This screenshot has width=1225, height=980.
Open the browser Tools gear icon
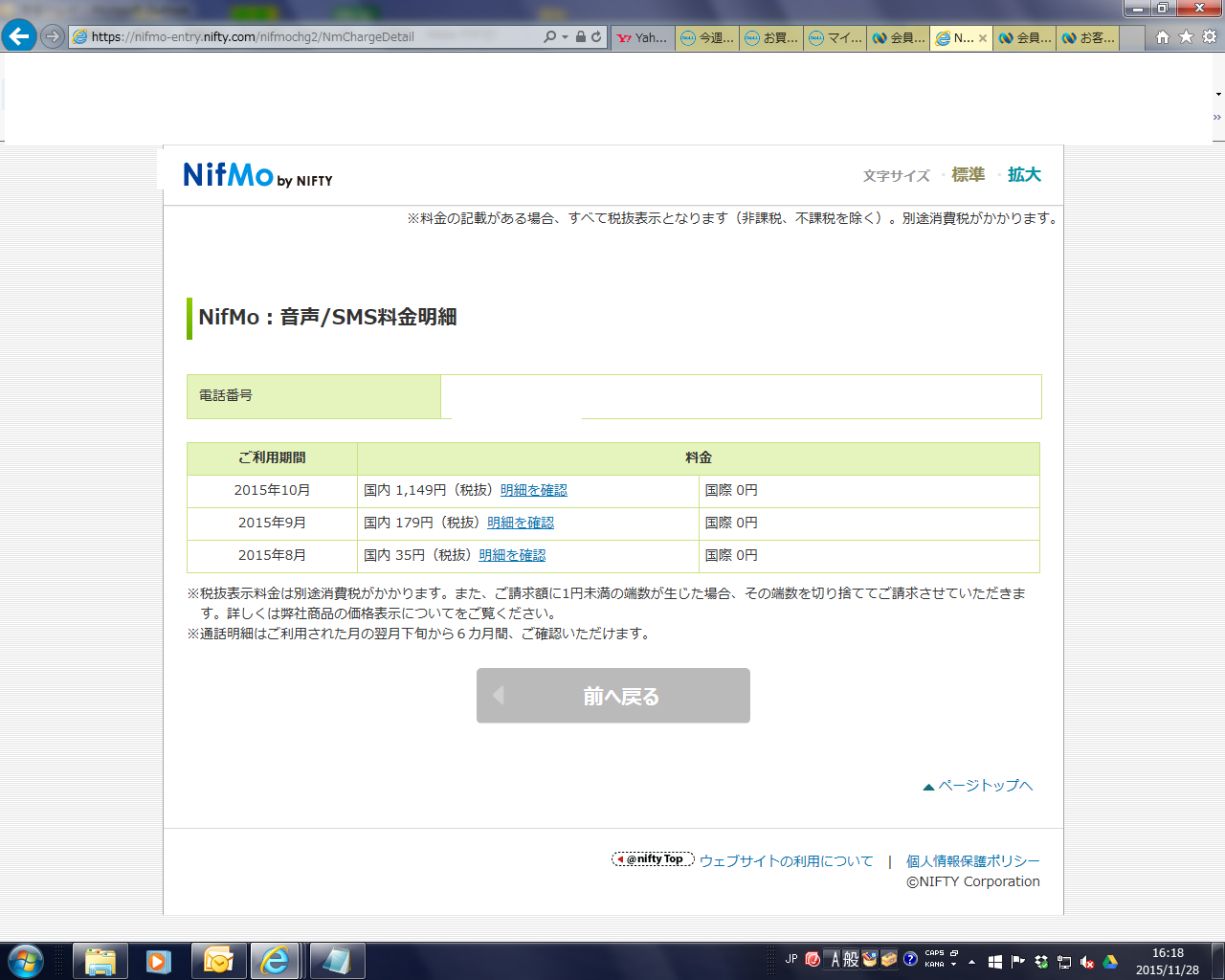(1210, 36)
